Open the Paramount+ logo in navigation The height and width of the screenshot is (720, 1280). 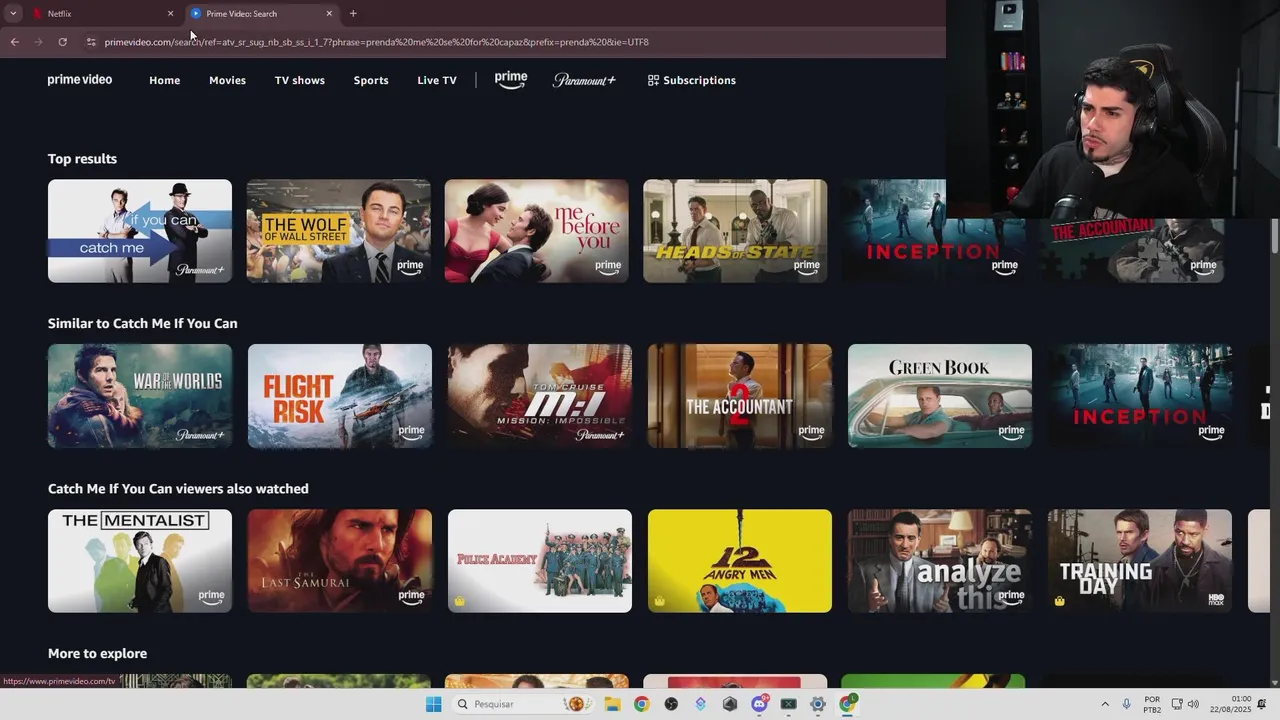tap(584, 80)
